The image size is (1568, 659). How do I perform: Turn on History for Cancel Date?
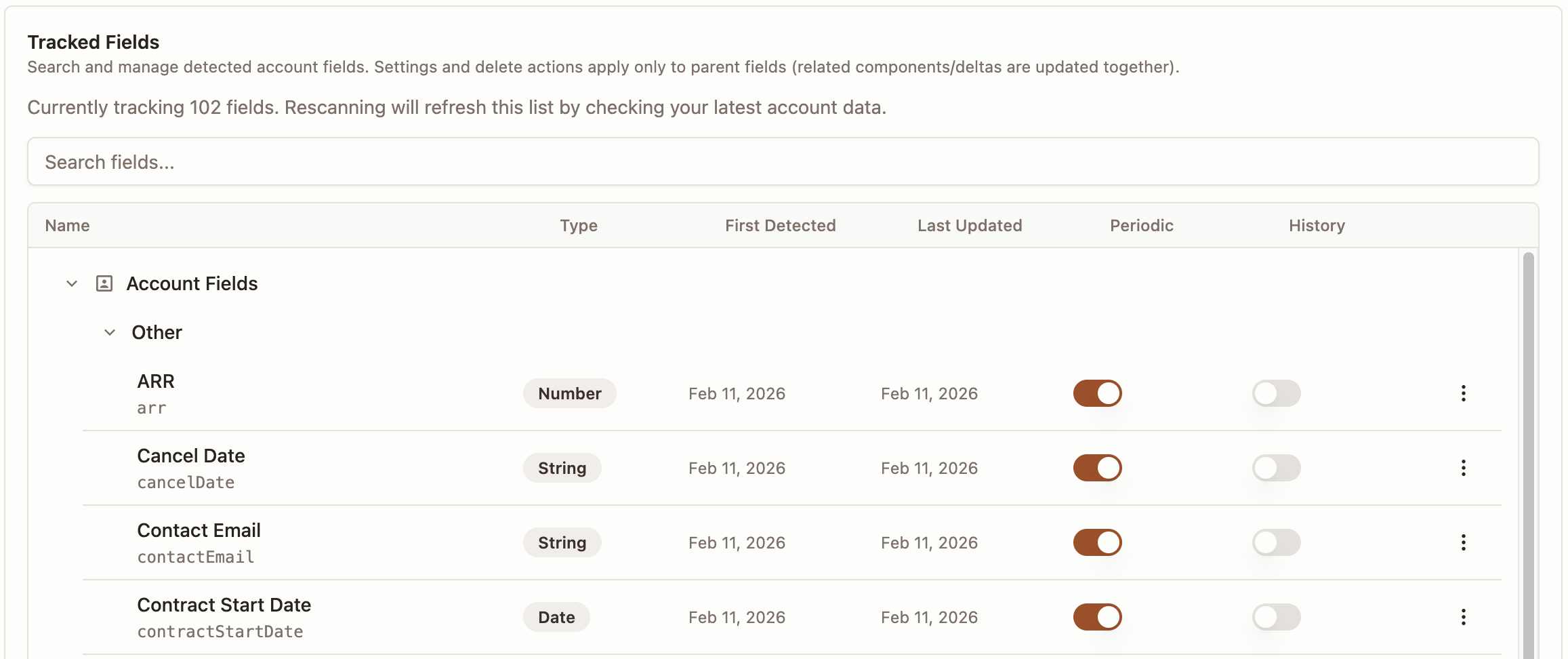pos(1277,468)
